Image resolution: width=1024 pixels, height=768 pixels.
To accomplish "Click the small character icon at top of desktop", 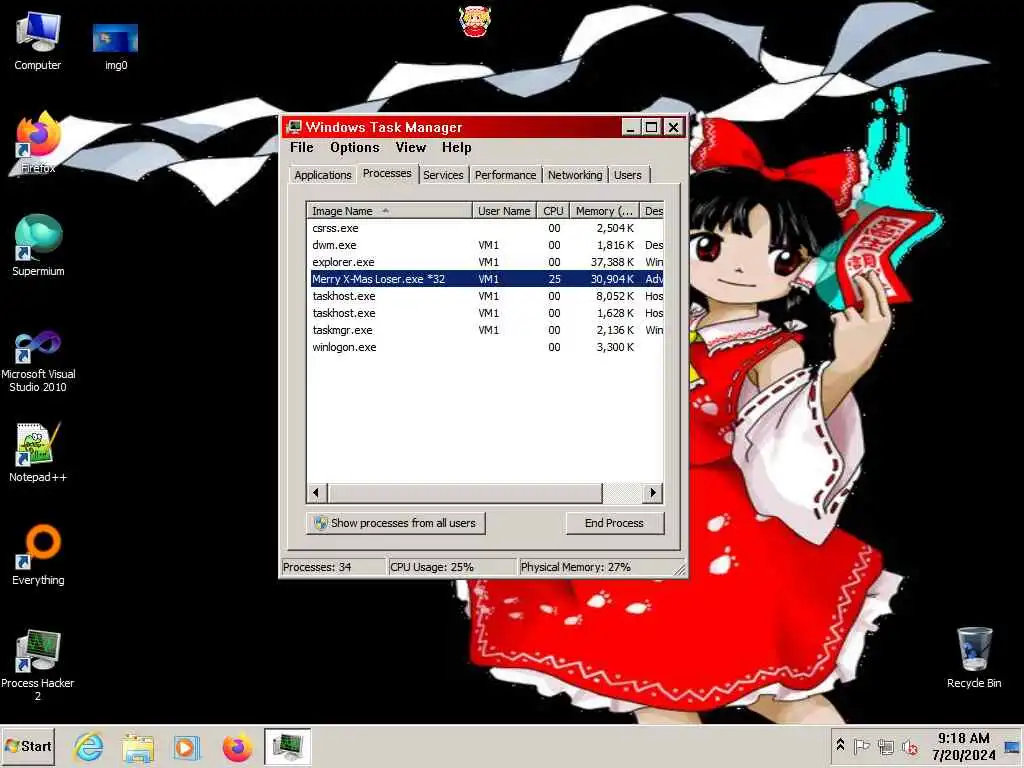I will tap(475, 21).
